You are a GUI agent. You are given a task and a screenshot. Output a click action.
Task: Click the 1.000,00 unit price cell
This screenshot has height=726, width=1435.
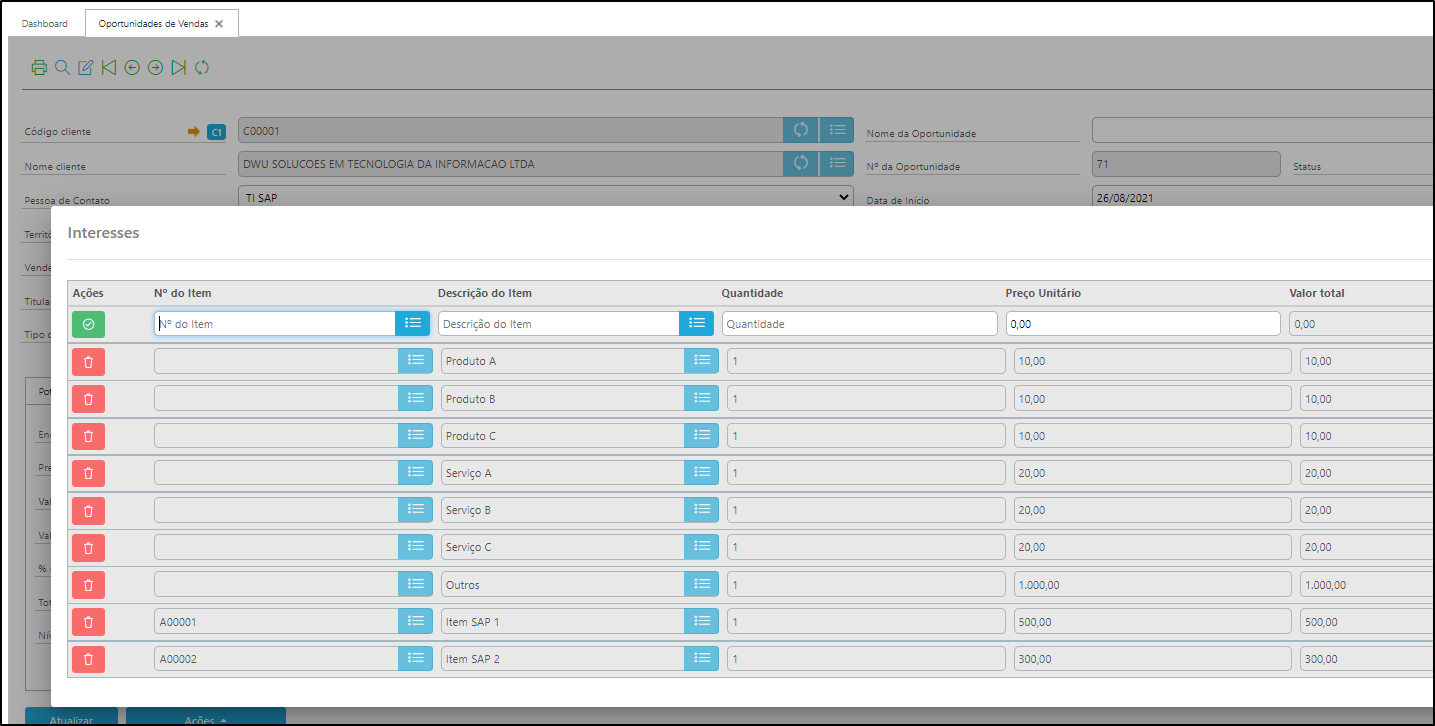pyautogui.click(x=1152, y=585)
